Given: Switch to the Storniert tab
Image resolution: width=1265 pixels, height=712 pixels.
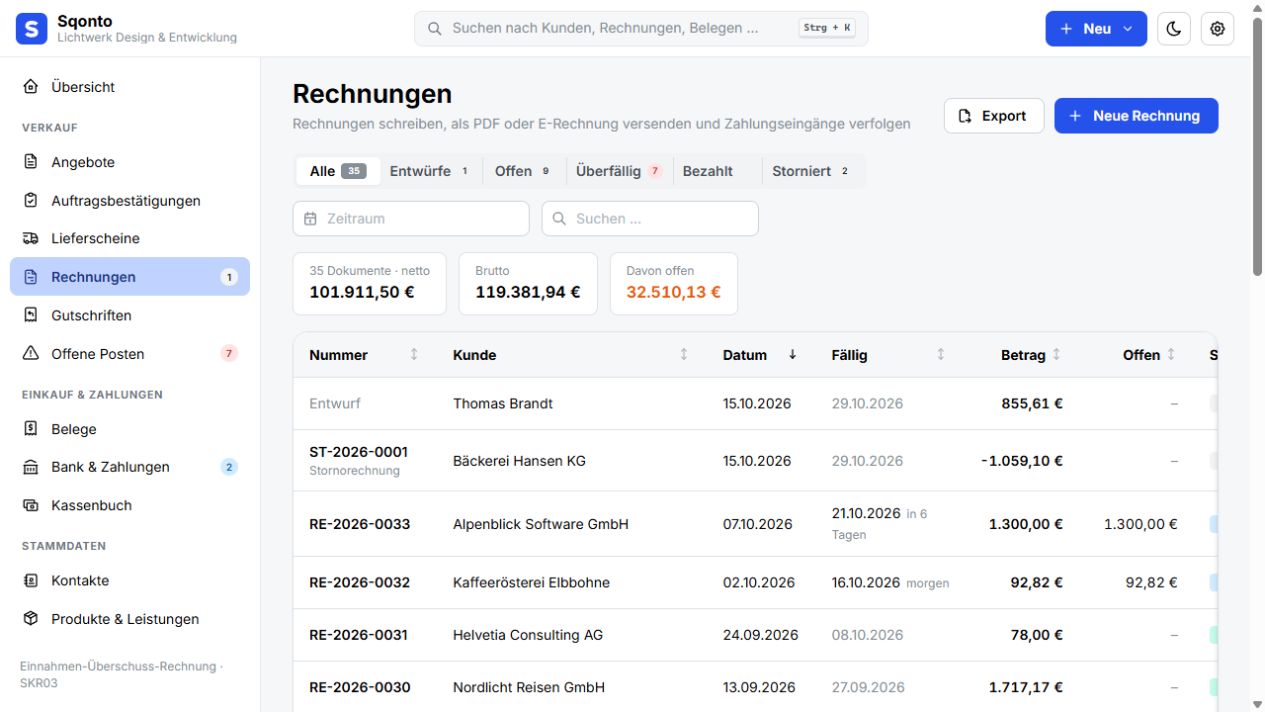Looking at the screenshot, I should click(x=812, y=171).
